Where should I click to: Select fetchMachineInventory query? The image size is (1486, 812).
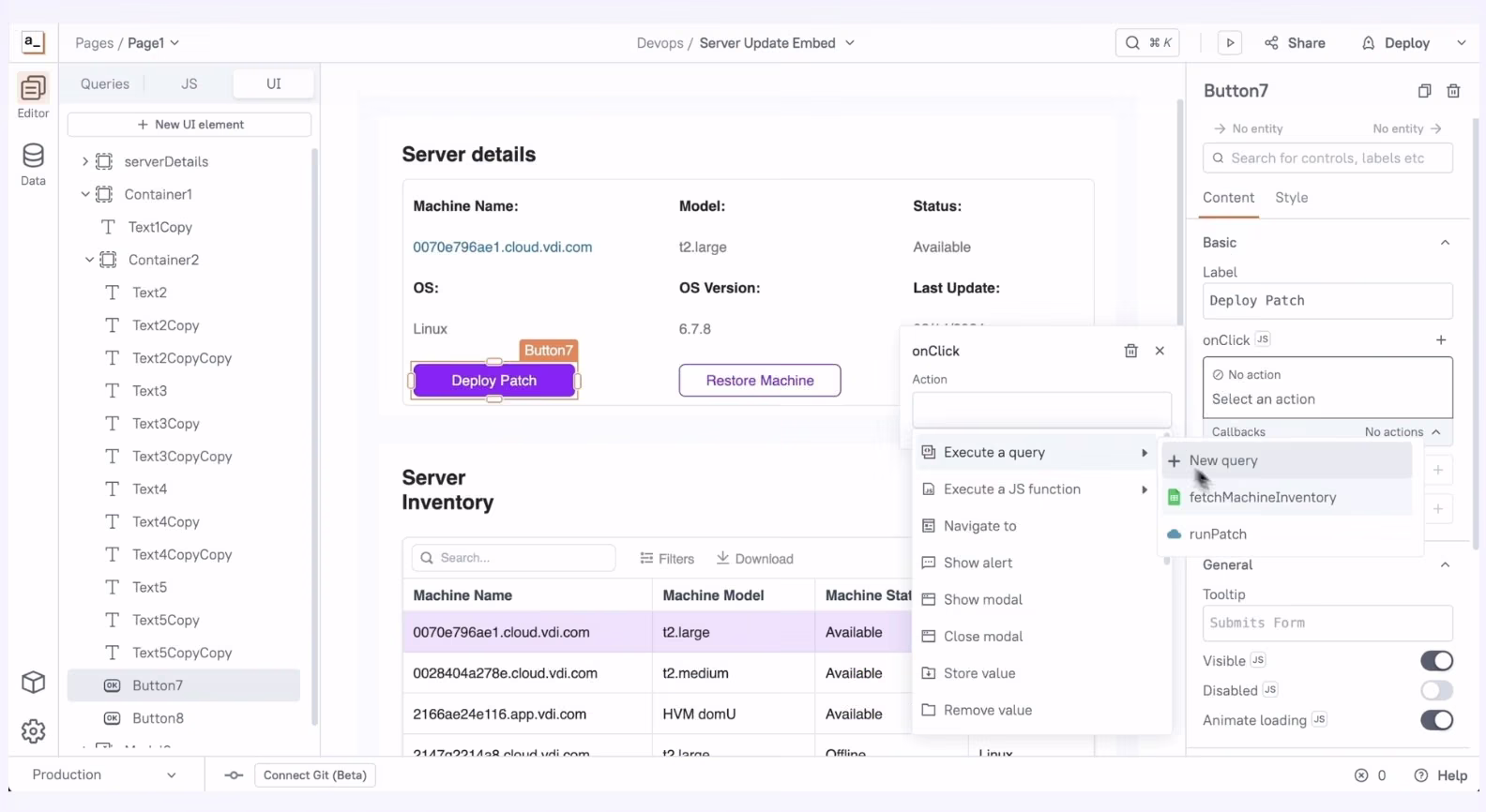click(1287, 497)
